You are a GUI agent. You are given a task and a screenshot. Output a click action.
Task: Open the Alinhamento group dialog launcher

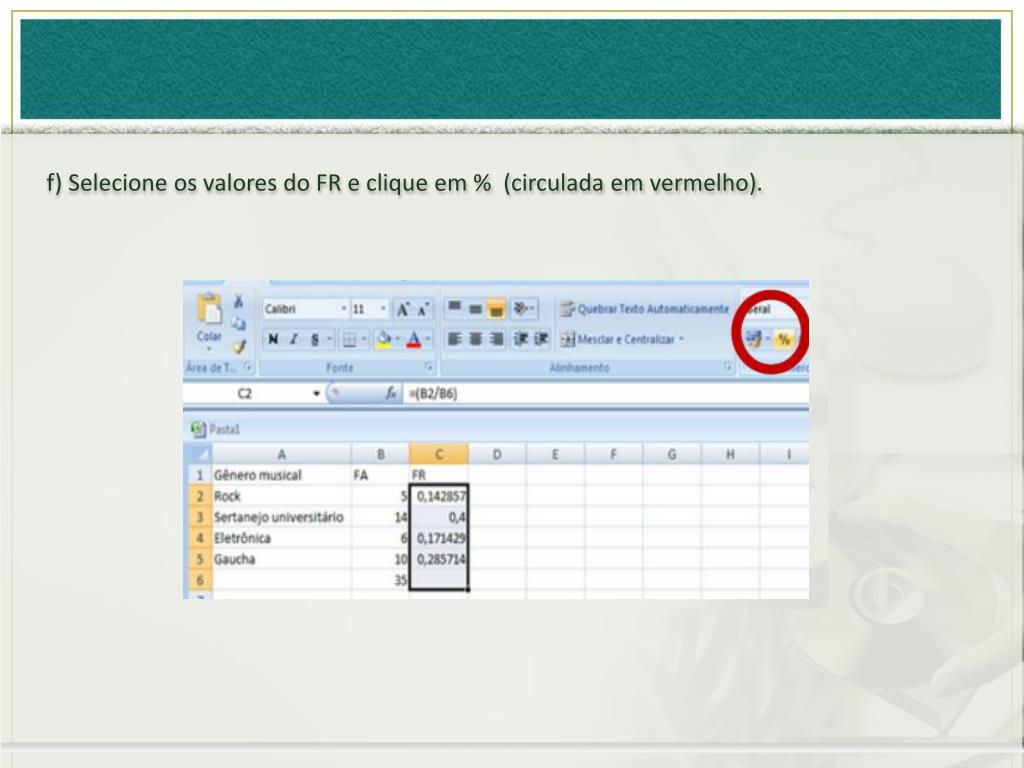[728, 367]
